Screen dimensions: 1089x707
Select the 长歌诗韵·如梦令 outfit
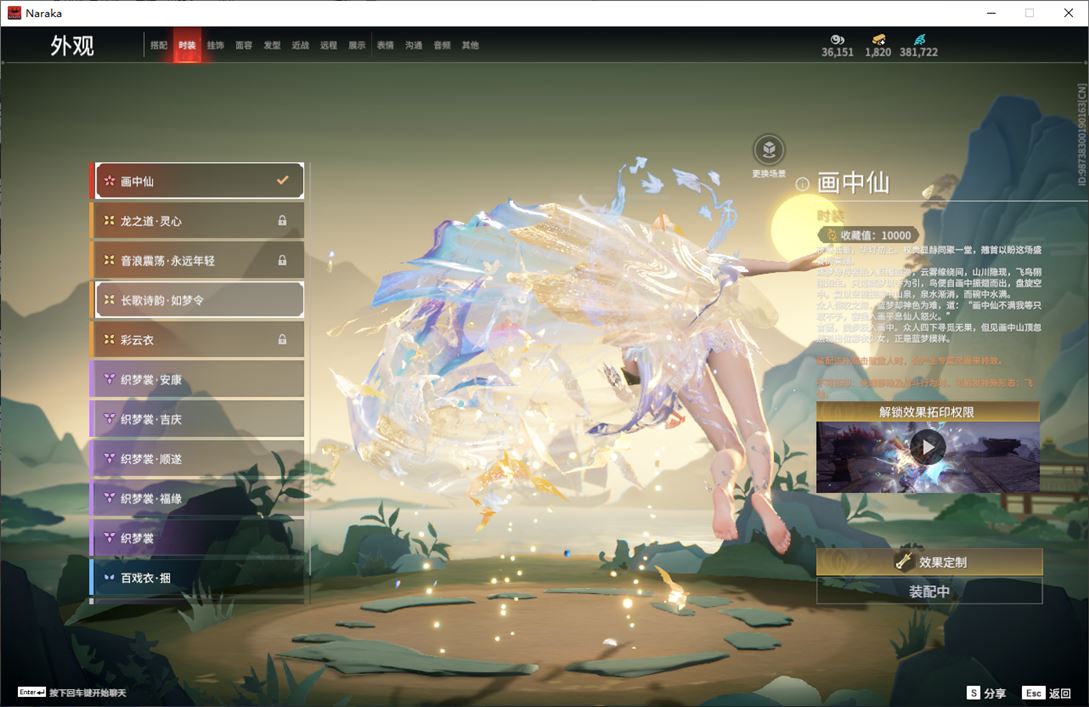[199, 300]
